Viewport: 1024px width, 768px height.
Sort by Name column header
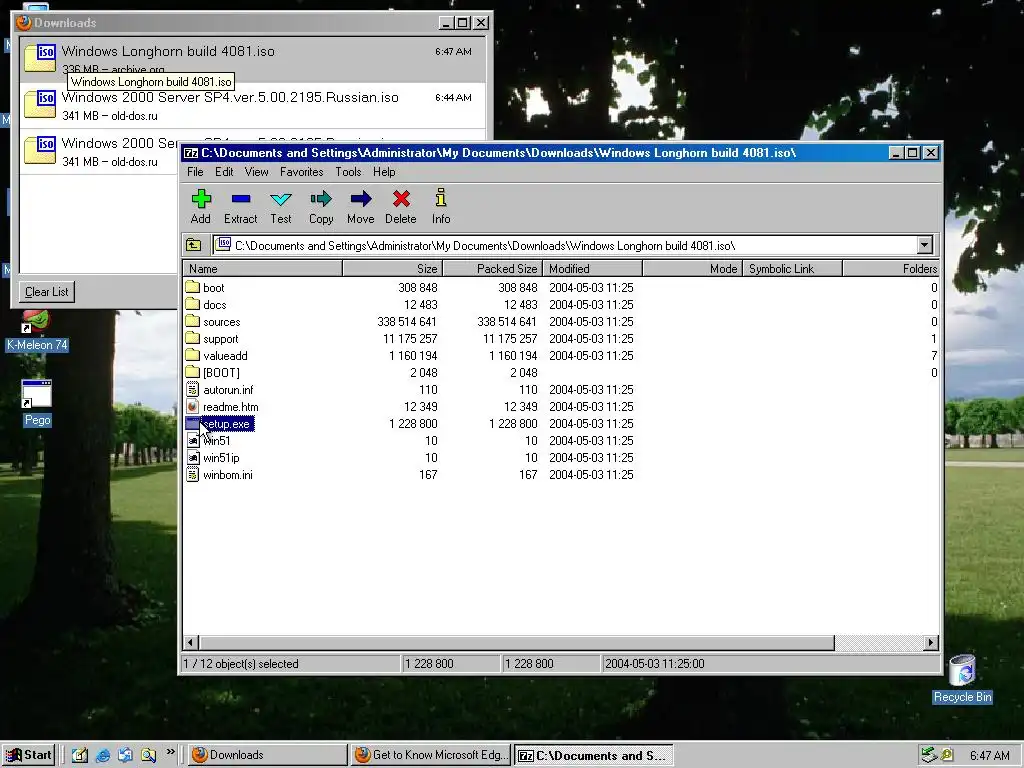pos(263,268)
